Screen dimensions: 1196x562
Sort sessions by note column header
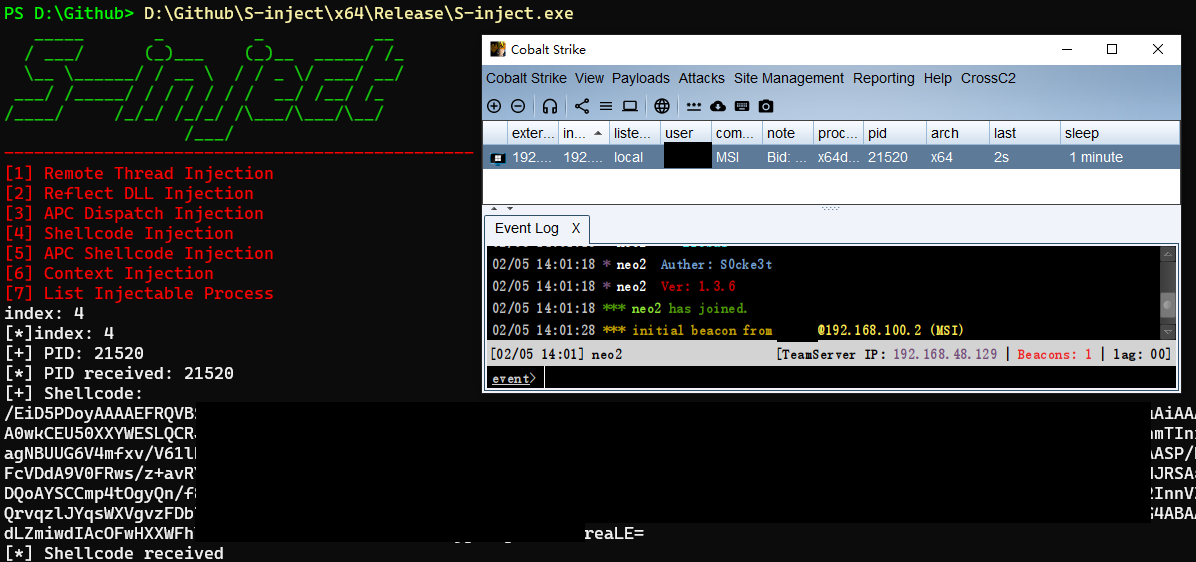point(788,133)
